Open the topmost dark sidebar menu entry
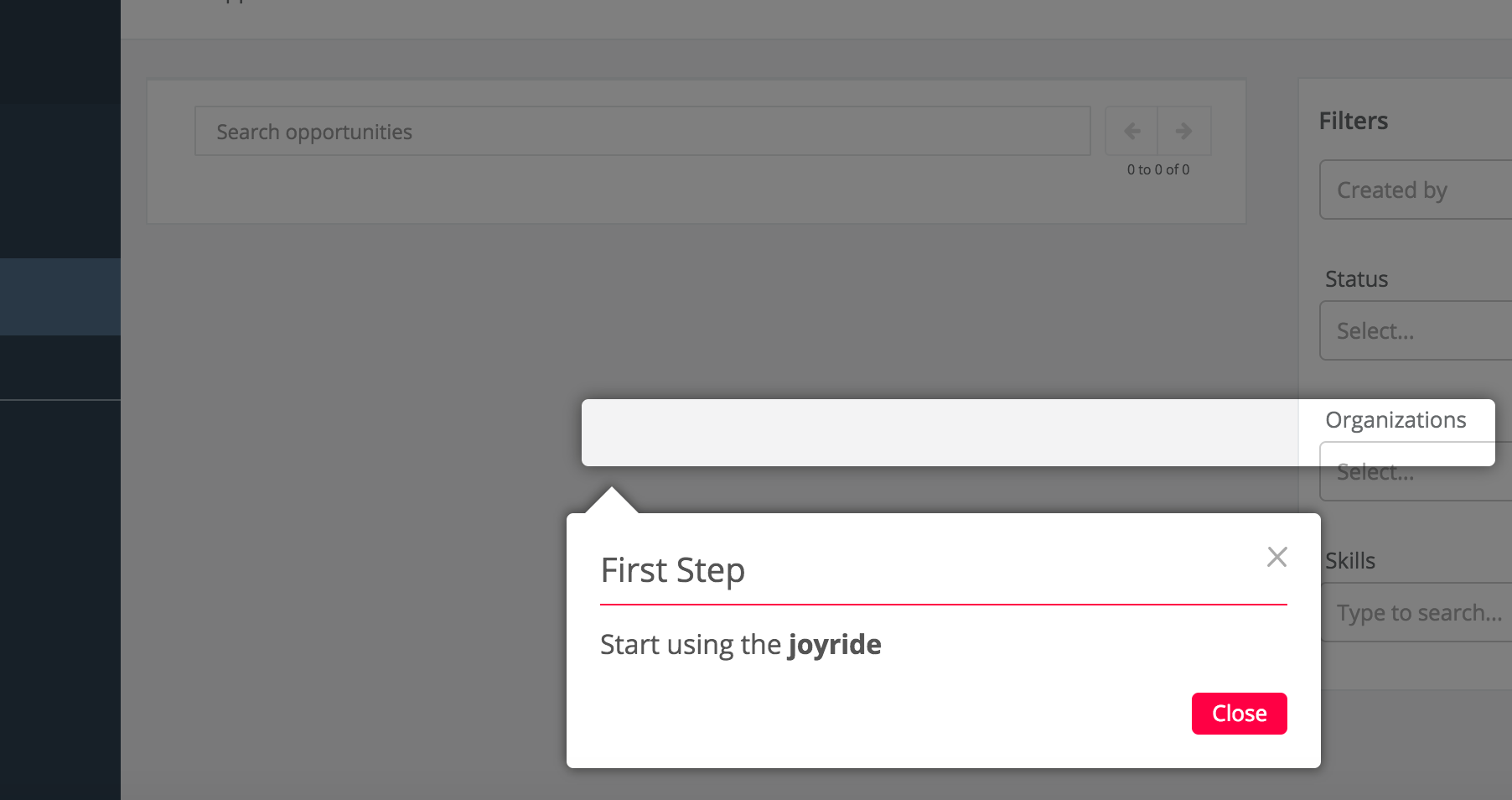The height and width of the screenshot is (800, 1512). (59, 50)
